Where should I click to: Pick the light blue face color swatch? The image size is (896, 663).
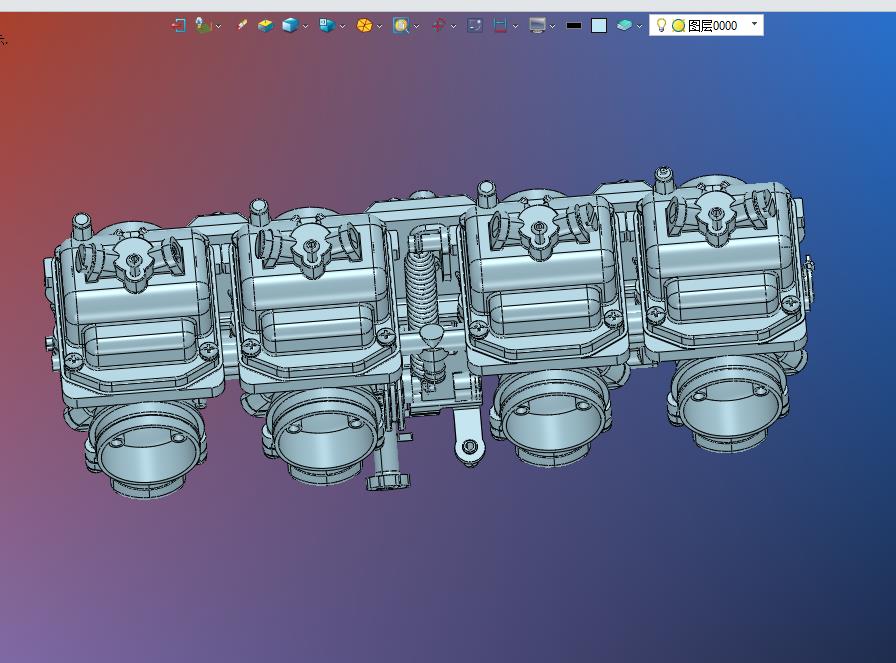click(599, 25)
